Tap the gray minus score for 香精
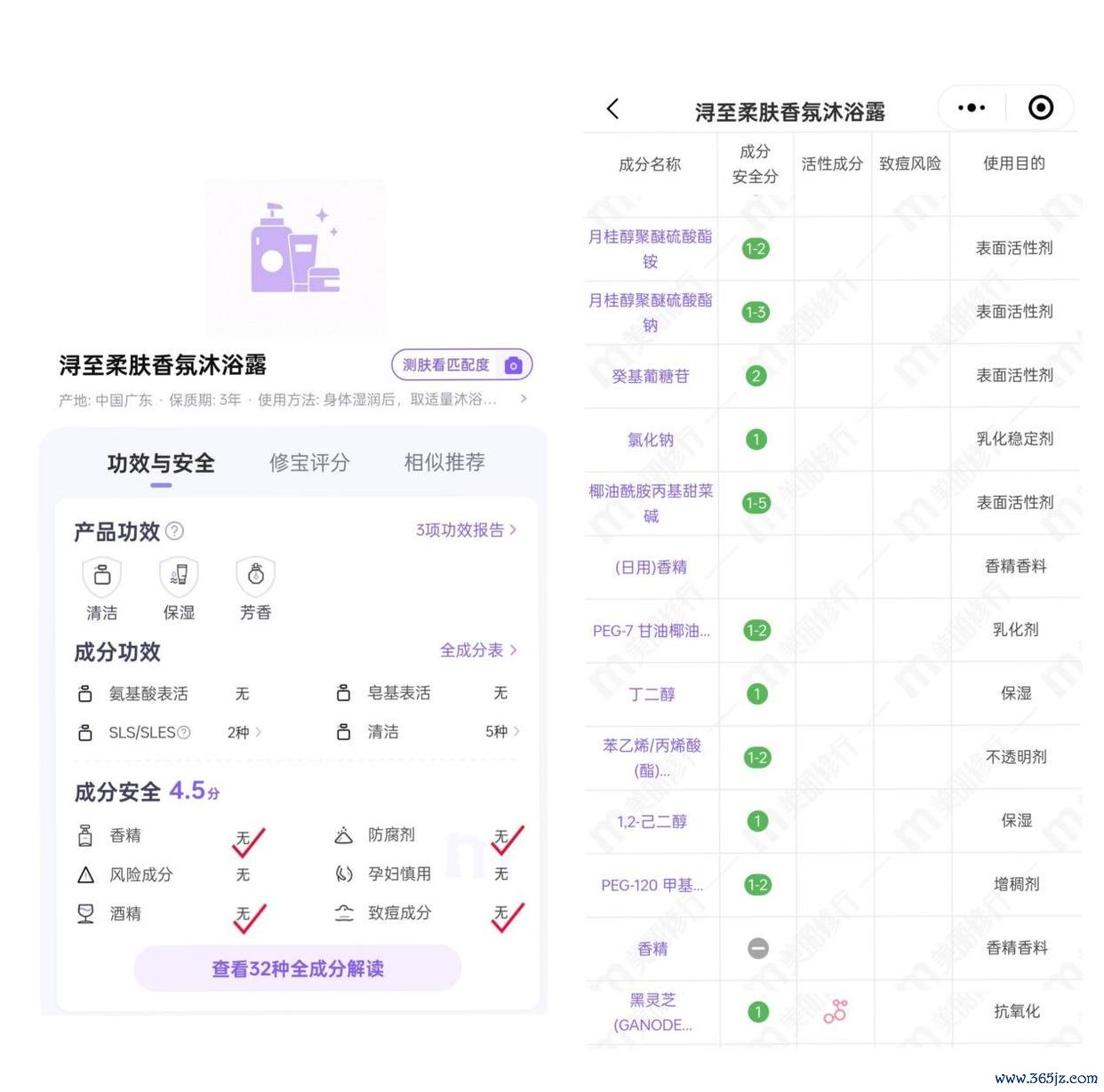This screenshot has height=1092, width=1104. 757,949
